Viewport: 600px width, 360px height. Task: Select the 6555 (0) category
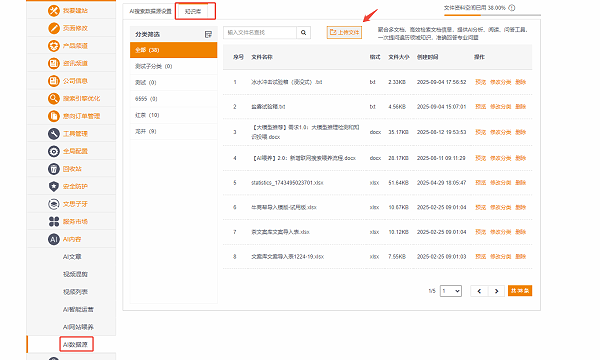[173, 99]
